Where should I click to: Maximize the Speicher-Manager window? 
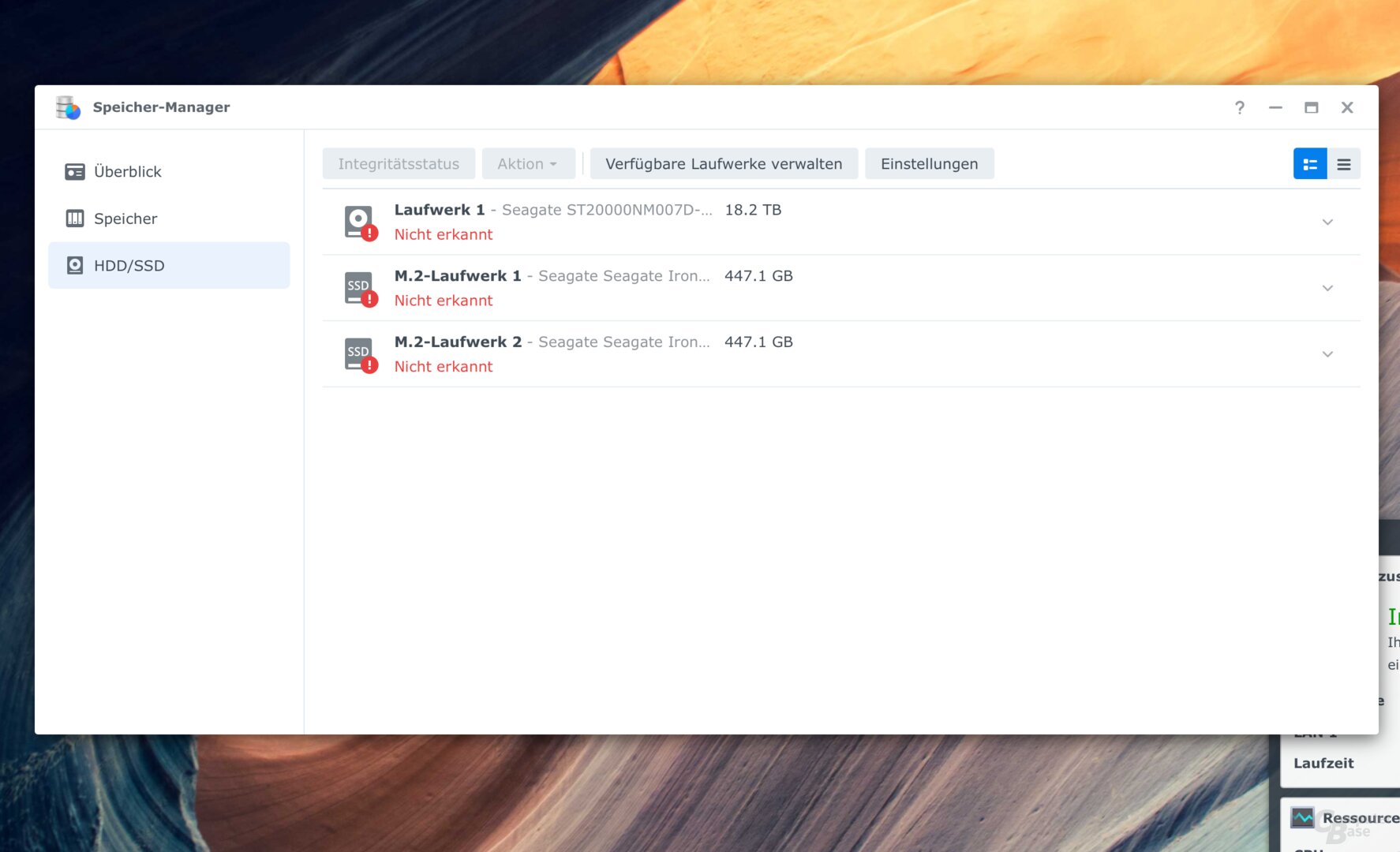point(1312,107)
